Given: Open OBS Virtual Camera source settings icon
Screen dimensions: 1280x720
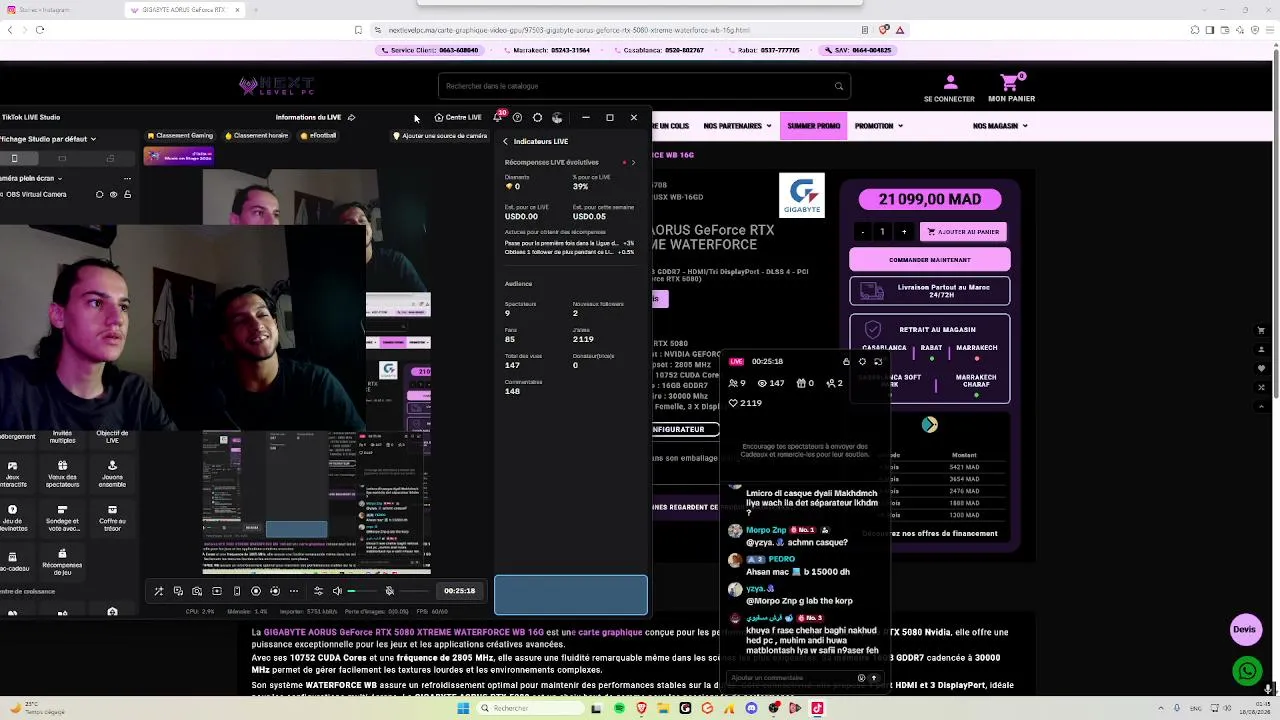Looking at the screenshot, I should tap(99, 194).
